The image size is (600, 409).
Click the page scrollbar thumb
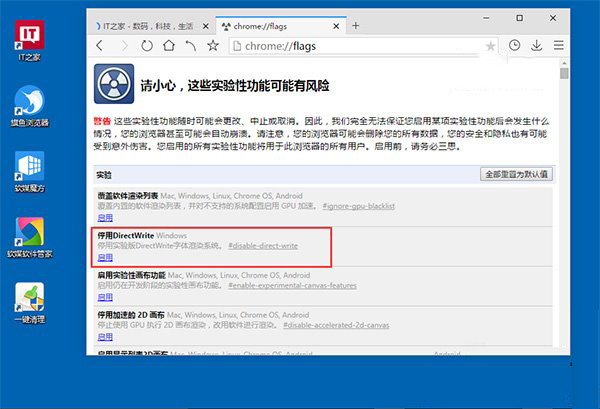click(x=564, y=73)
